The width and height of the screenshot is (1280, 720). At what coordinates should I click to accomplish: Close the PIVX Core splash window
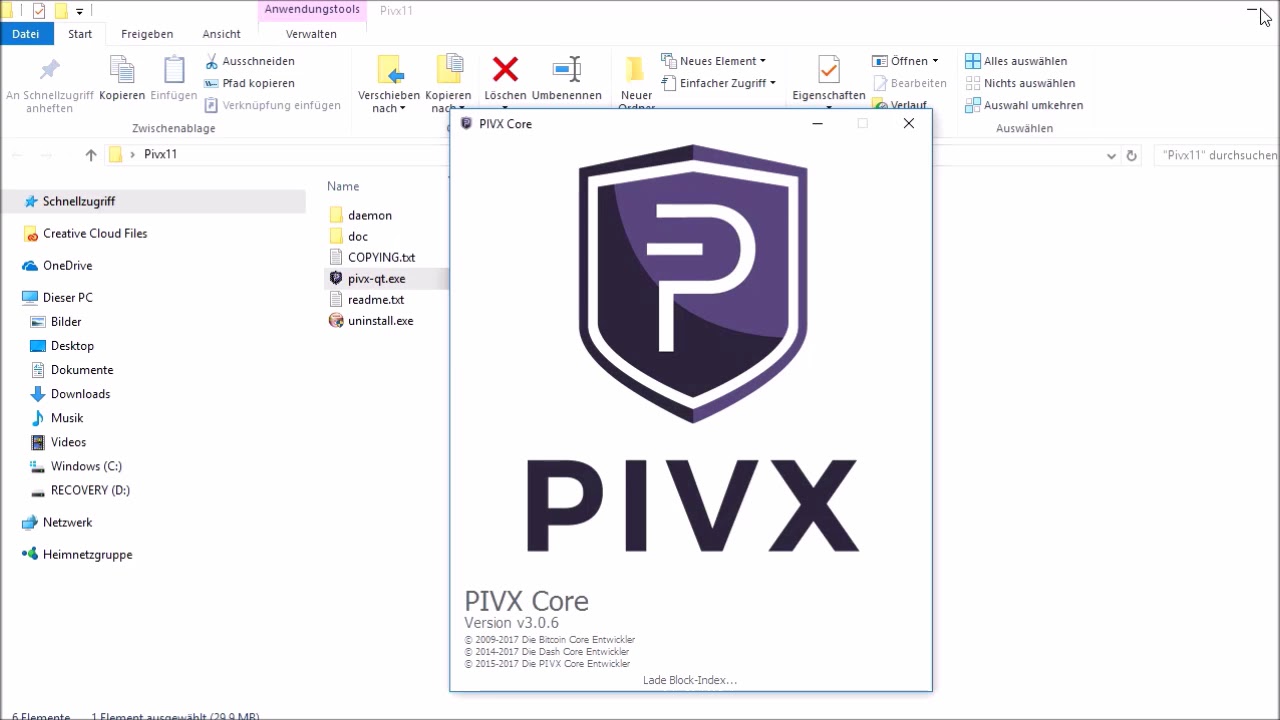(x=908, y=124)
